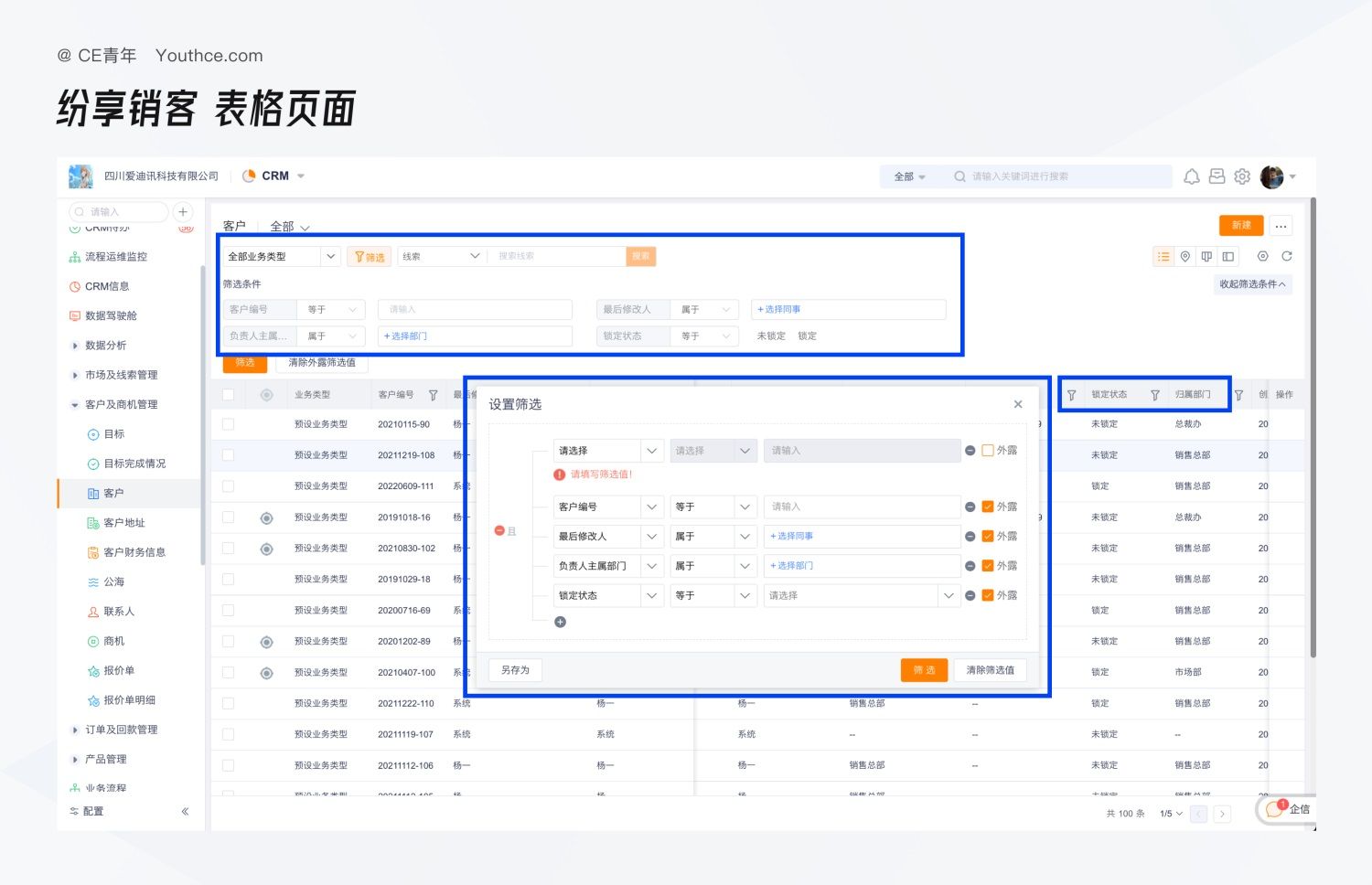Open 公海 in the sidebar
The height and width of the screenshot is (885, 1372).
coord(113,582)
